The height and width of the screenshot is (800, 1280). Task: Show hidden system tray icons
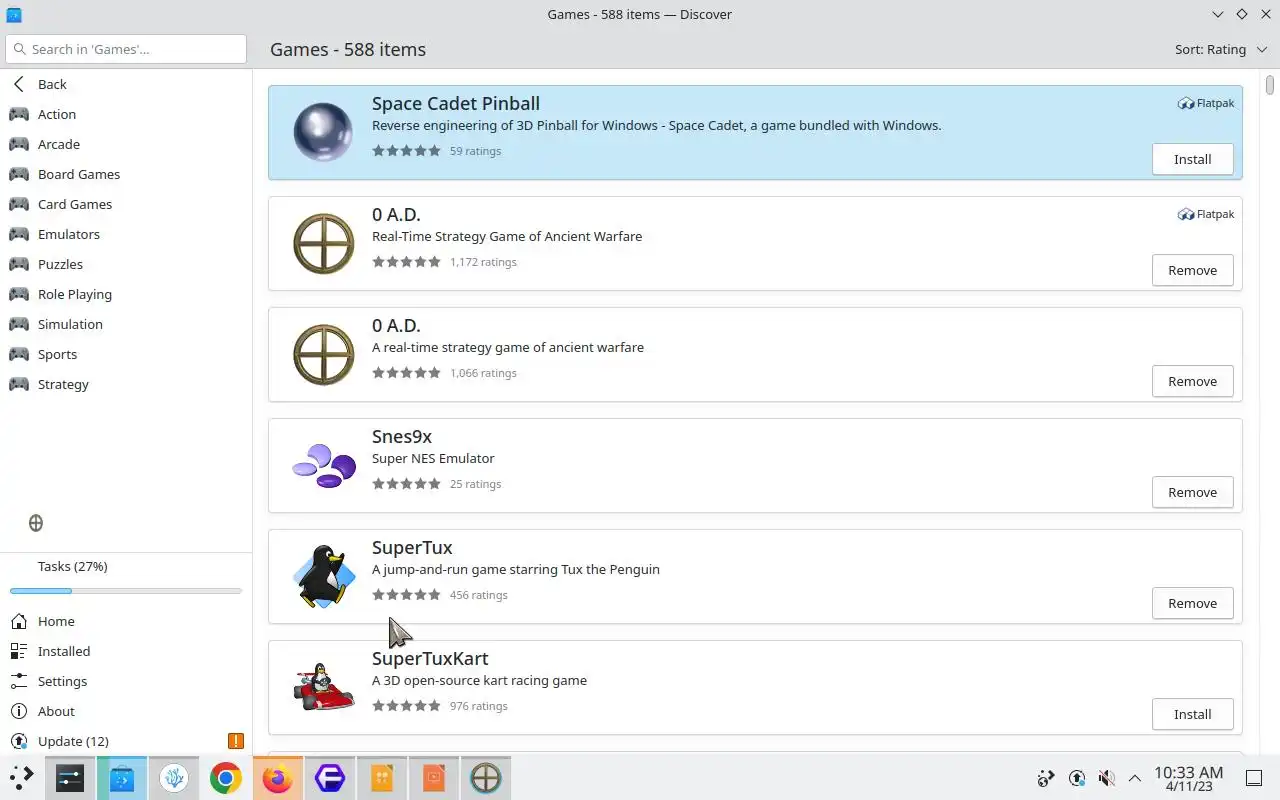point(1135,778)
